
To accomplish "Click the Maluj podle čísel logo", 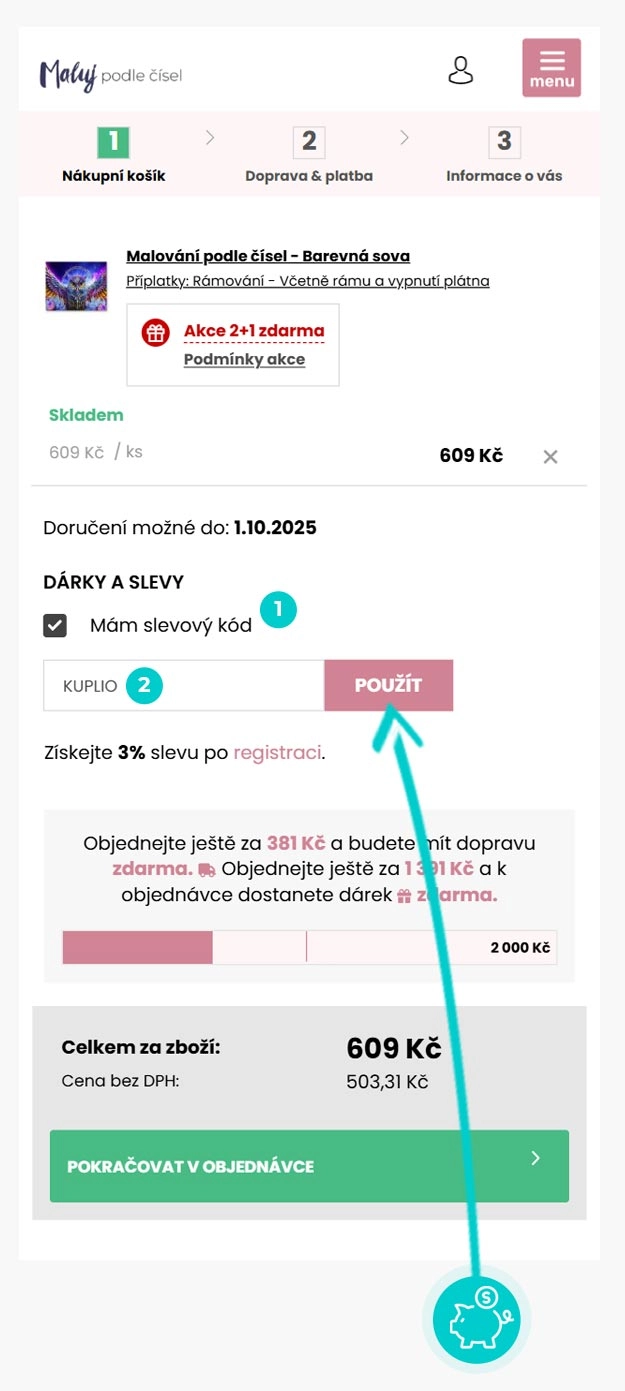I will coord(110,75).
